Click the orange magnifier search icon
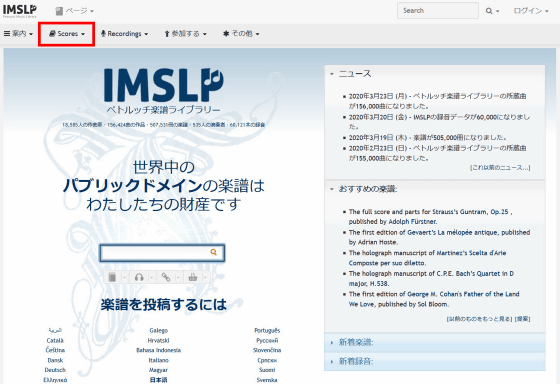The height and width of the screenshot is (384, 560). point(214,252)
